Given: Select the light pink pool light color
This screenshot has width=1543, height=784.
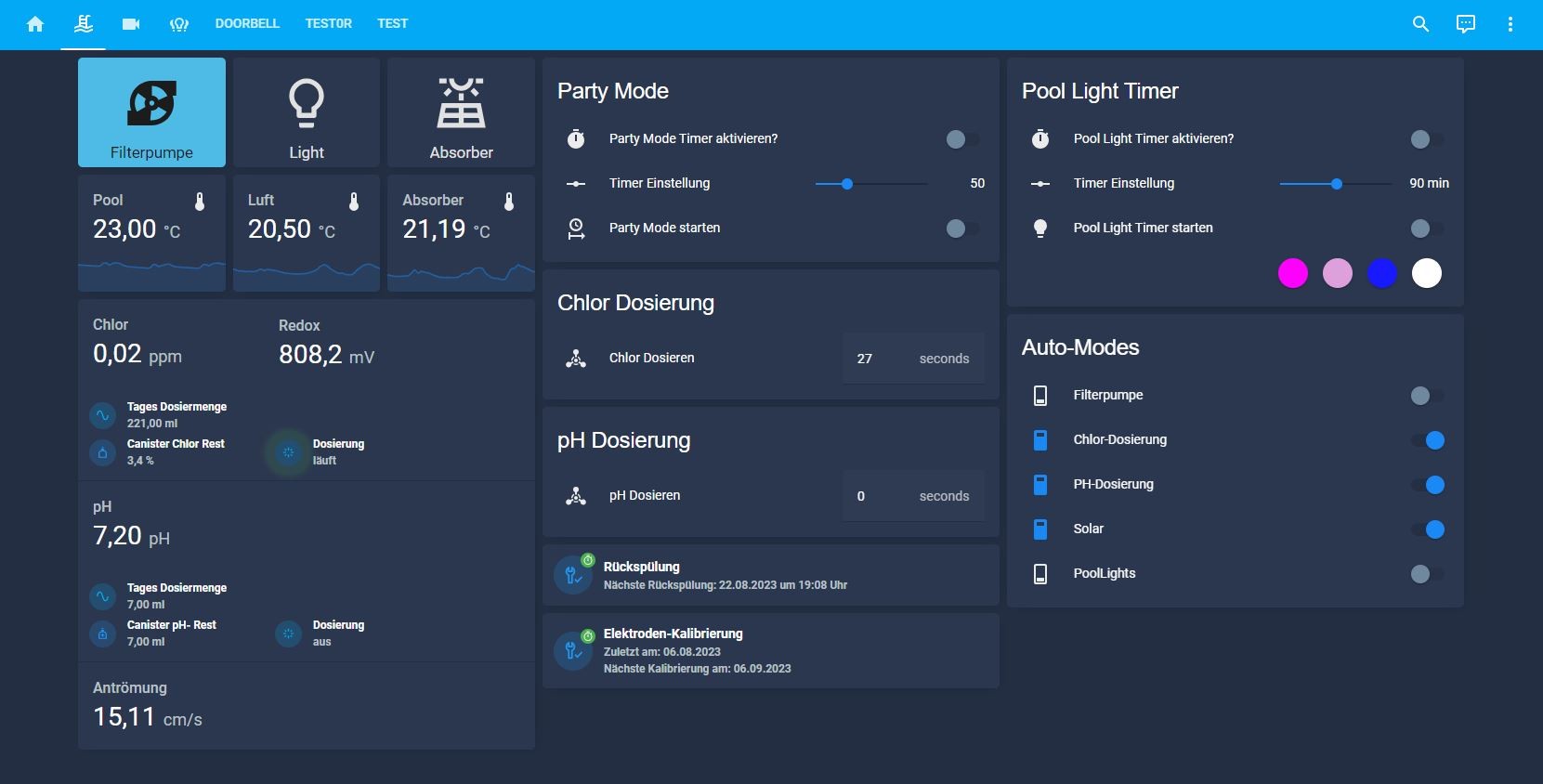Looking at the screenshot, I should coord(1338,273).
